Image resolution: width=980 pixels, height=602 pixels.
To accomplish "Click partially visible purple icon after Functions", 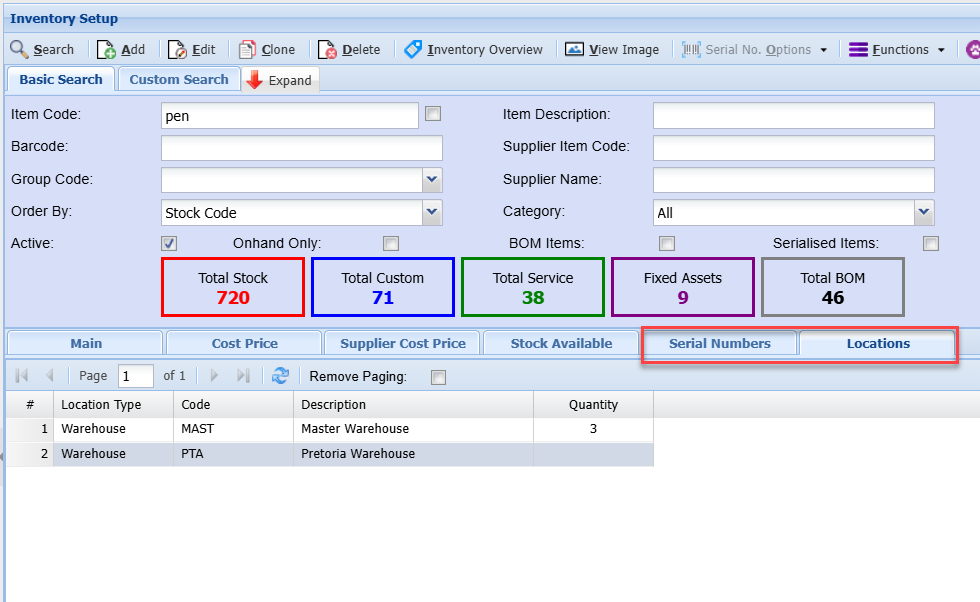I will coord(973,49).
